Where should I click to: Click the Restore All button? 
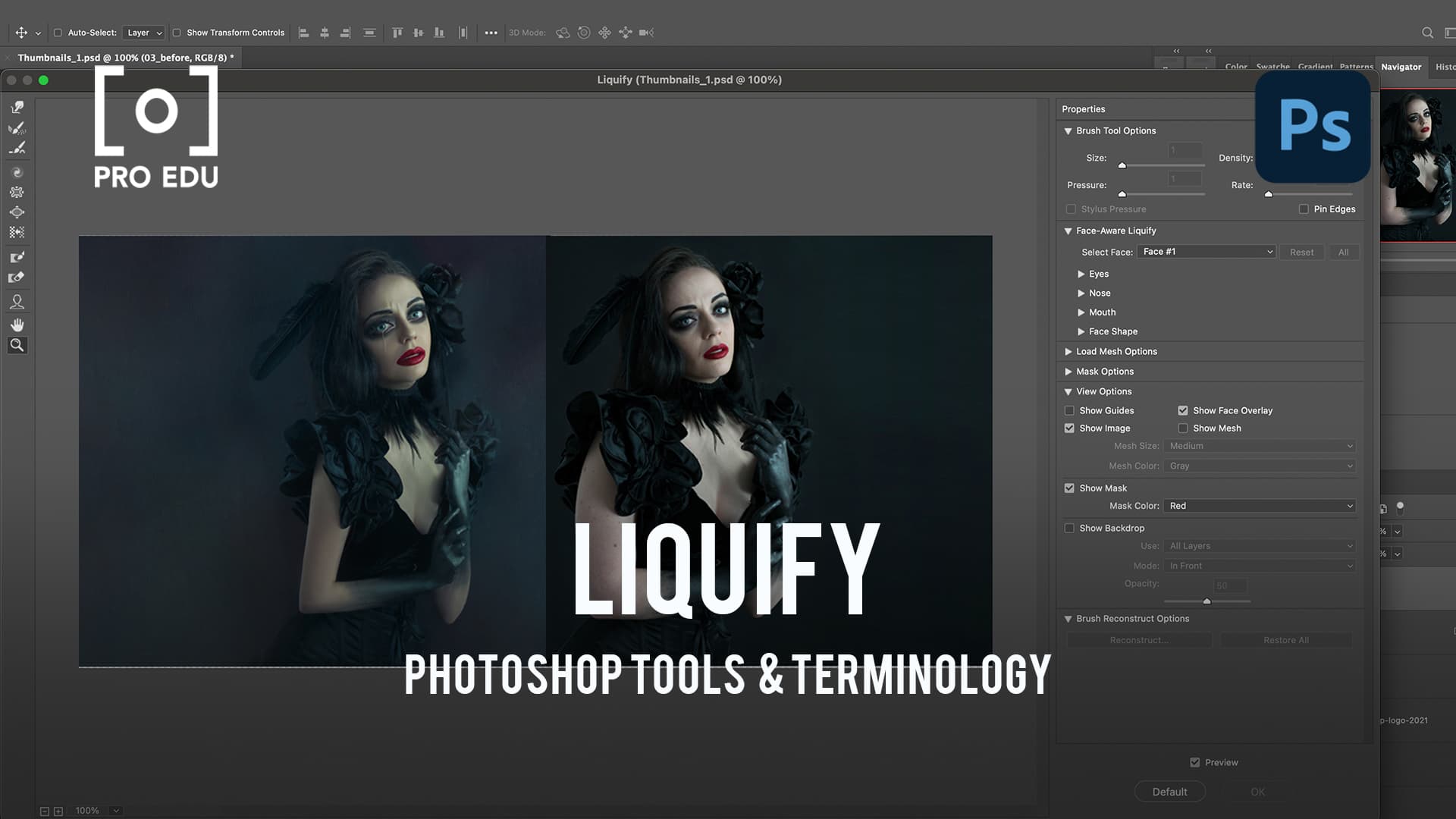(1286, 639)
